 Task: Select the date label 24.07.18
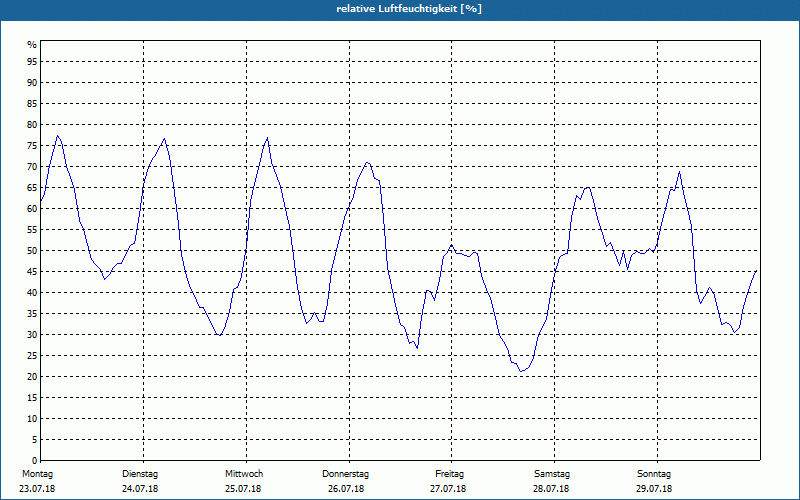140,489
